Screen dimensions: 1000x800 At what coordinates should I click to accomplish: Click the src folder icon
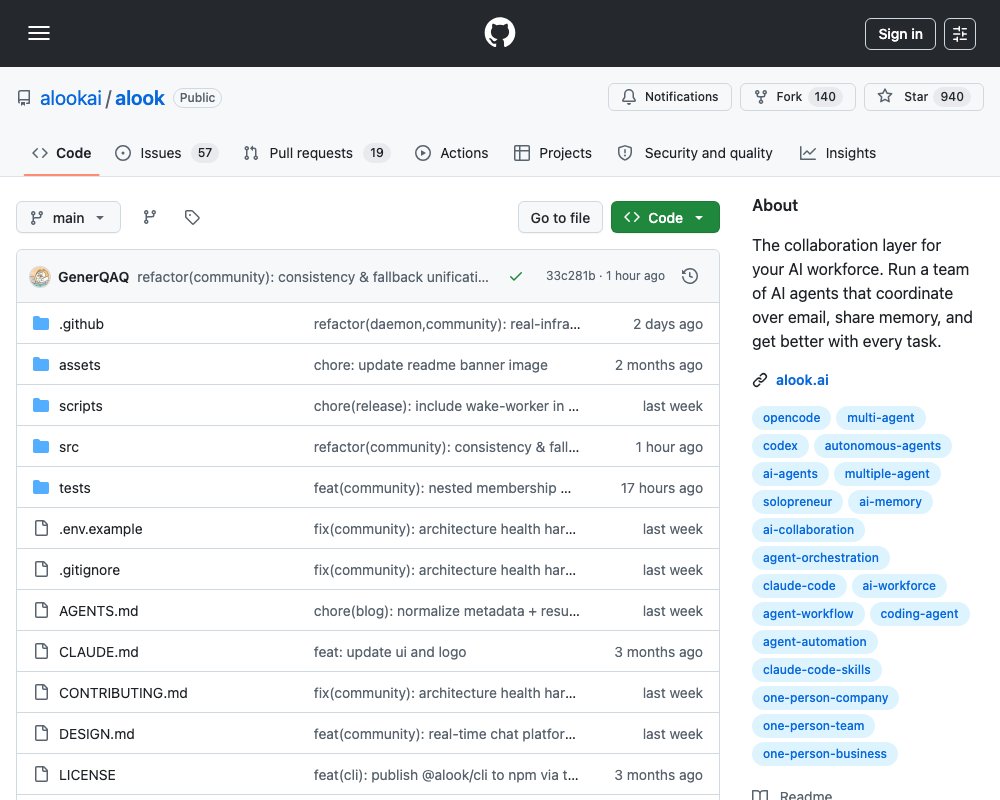click(41, 447)
